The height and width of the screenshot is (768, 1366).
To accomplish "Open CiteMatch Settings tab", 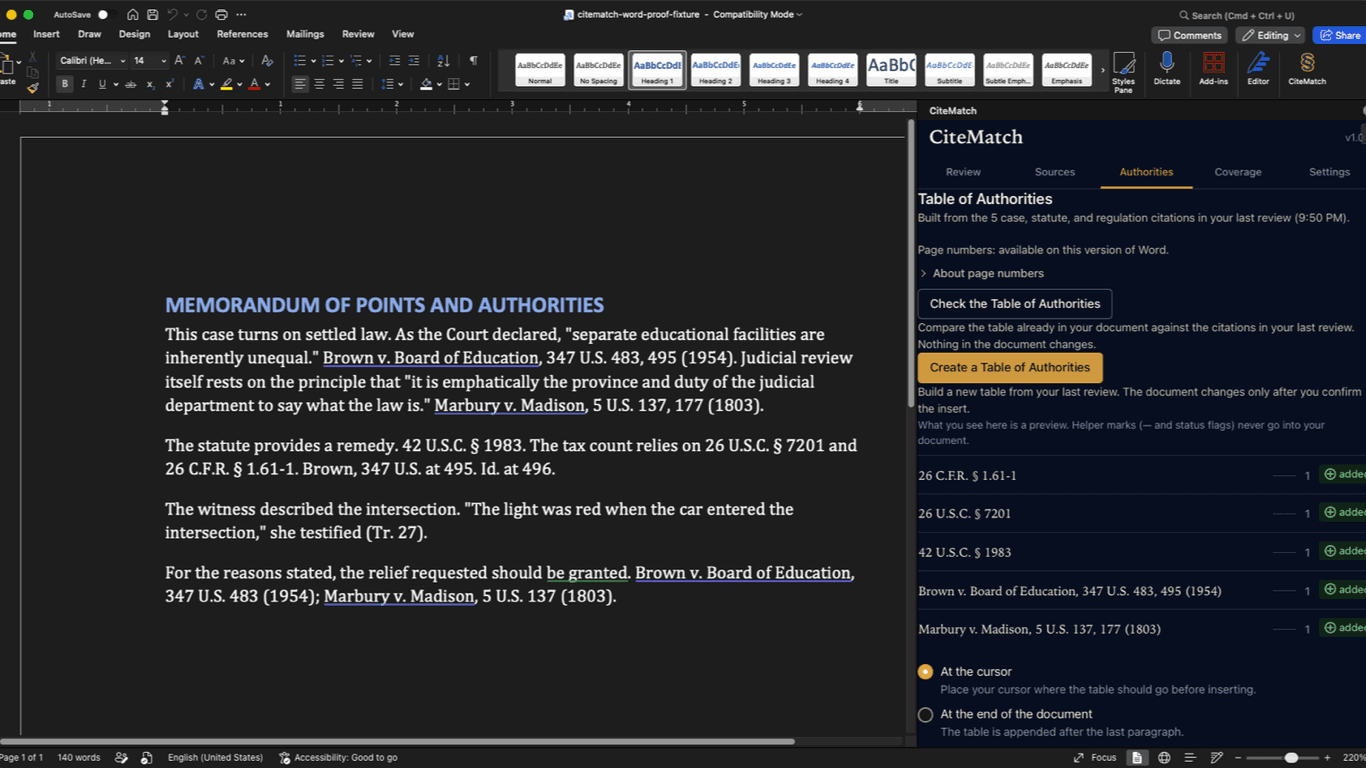I will pyautogui.click(x=1329, y=172).
